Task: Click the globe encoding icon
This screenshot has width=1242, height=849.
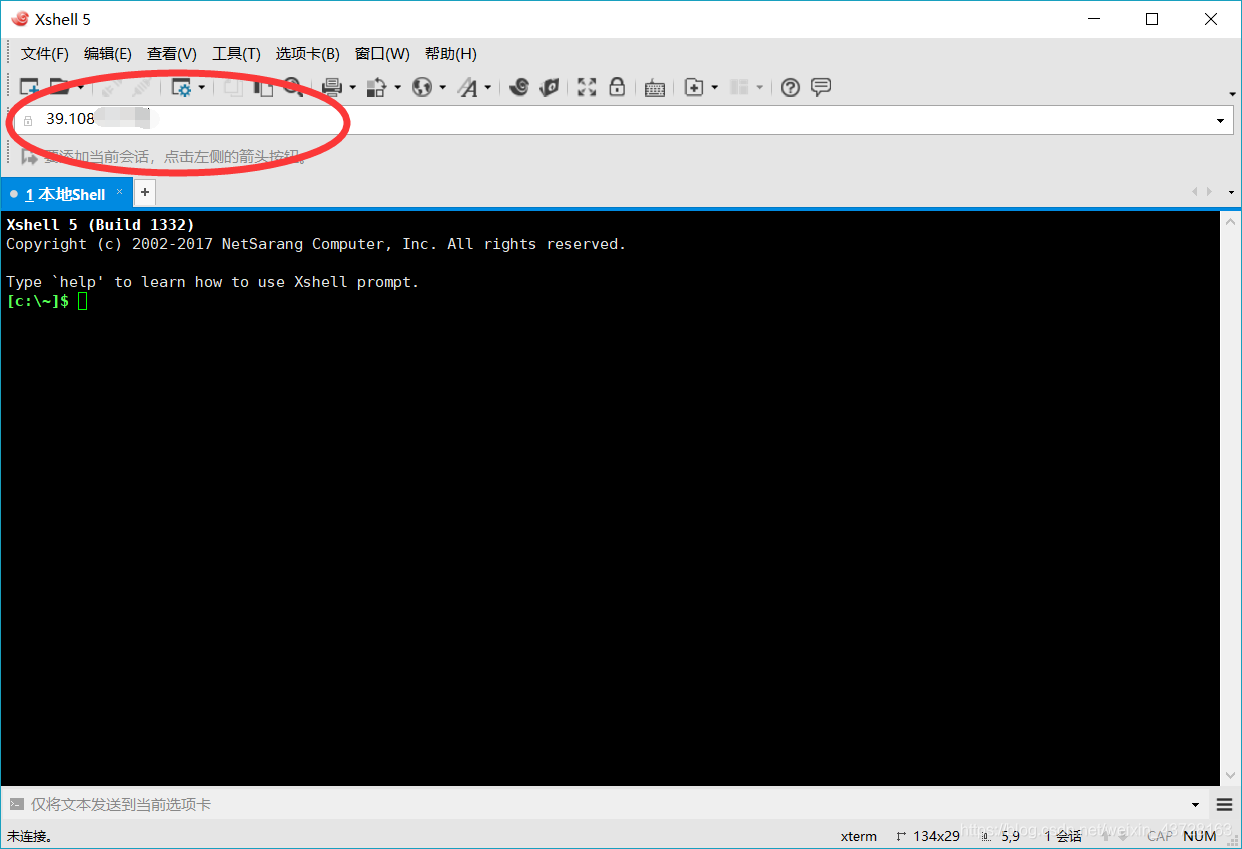Action: (422, 88)
